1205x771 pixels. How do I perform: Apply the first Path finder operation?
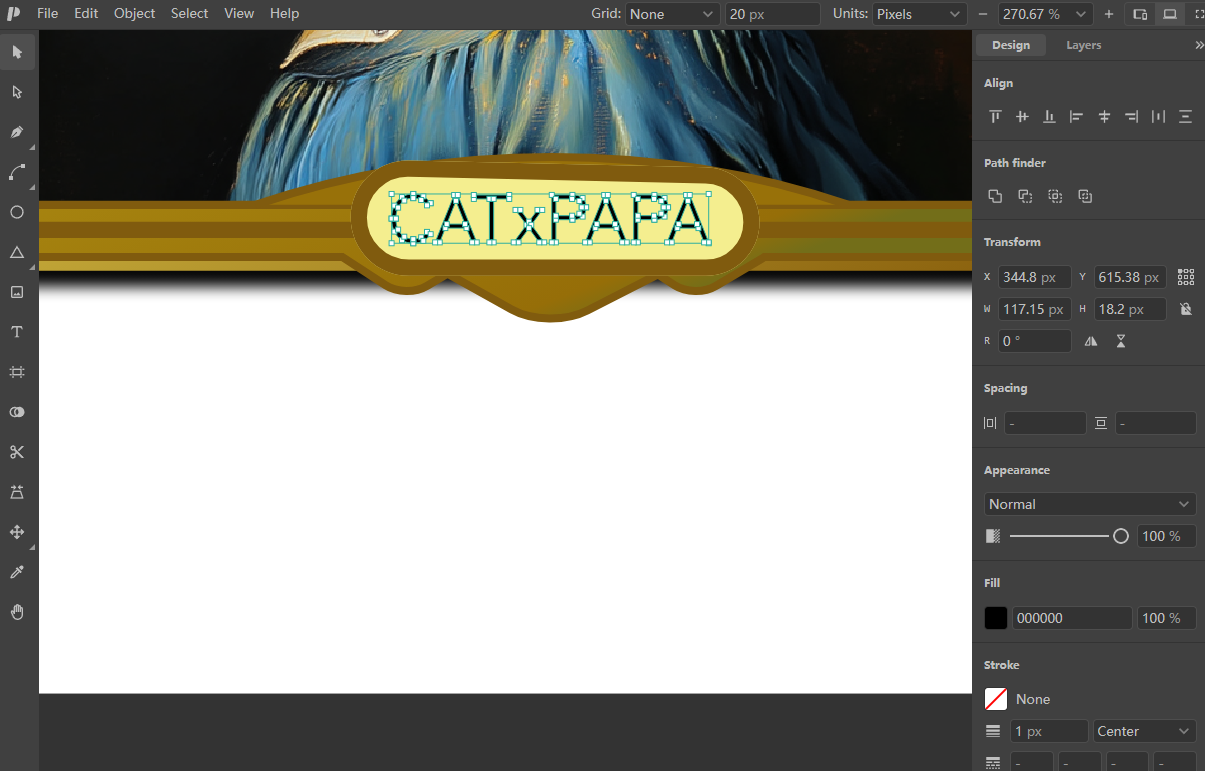(x=995, y=197)
